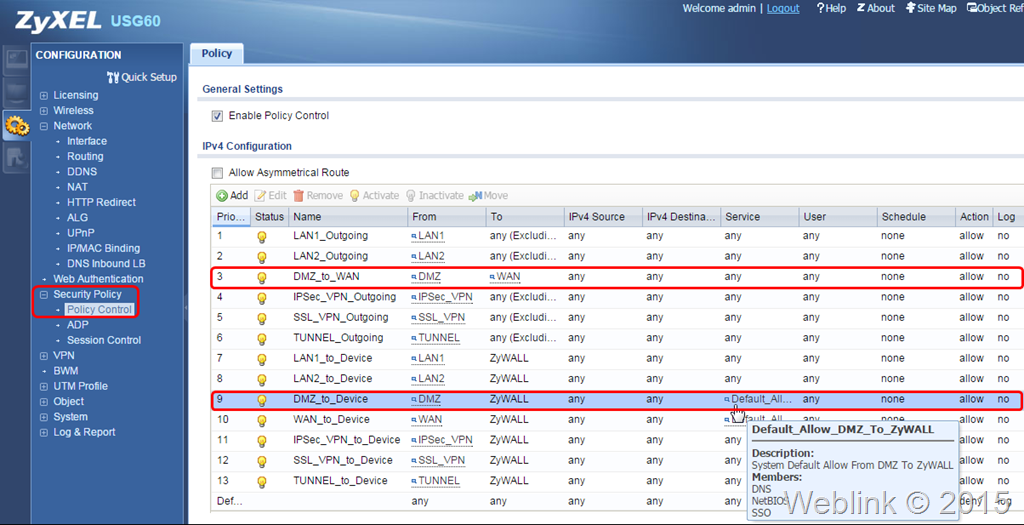Click status bulb for WAN_to_Device rule
1024x525 pixels.
click(x=262, y=421)
